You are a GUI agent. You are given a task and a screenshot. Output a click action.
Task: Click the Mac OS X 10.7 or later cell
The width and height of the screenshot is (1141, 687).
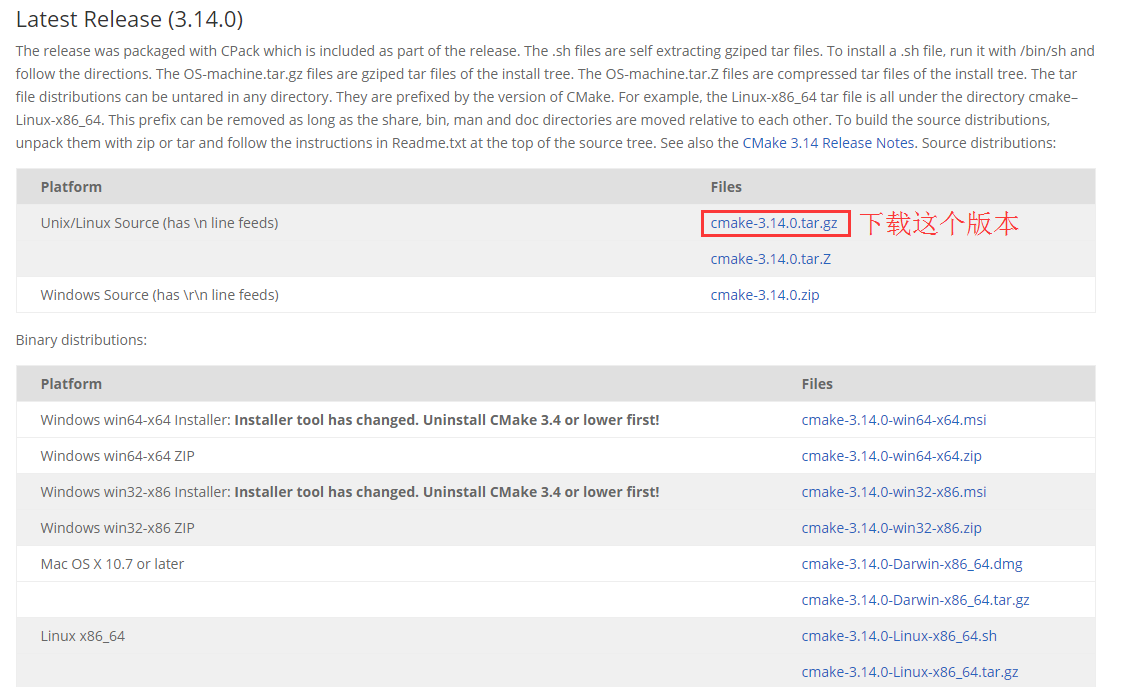[112, 564]
